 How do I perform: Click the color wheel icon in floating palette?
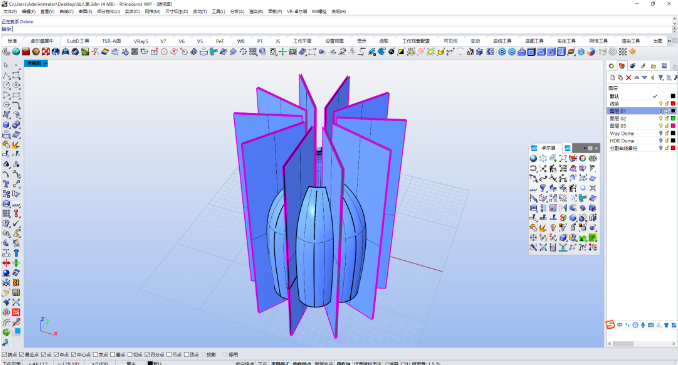[x=582, y=158]
